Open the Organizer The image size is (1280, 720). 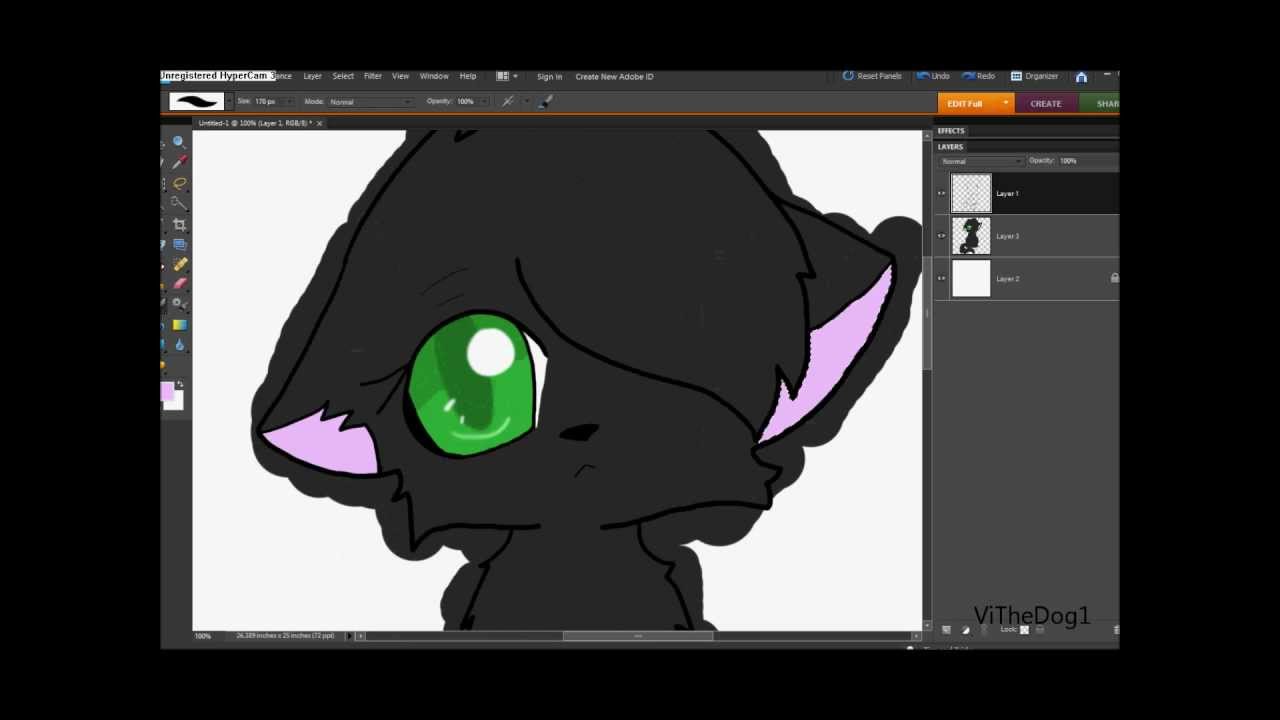(x=1034, y=76)
